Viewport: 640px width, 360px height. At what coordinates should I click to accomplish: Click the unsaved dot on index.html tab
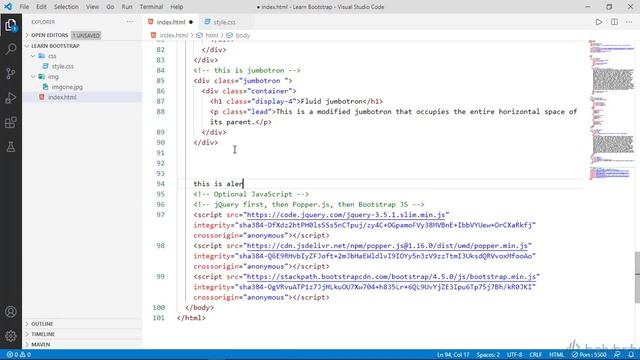tap(191, 22)
